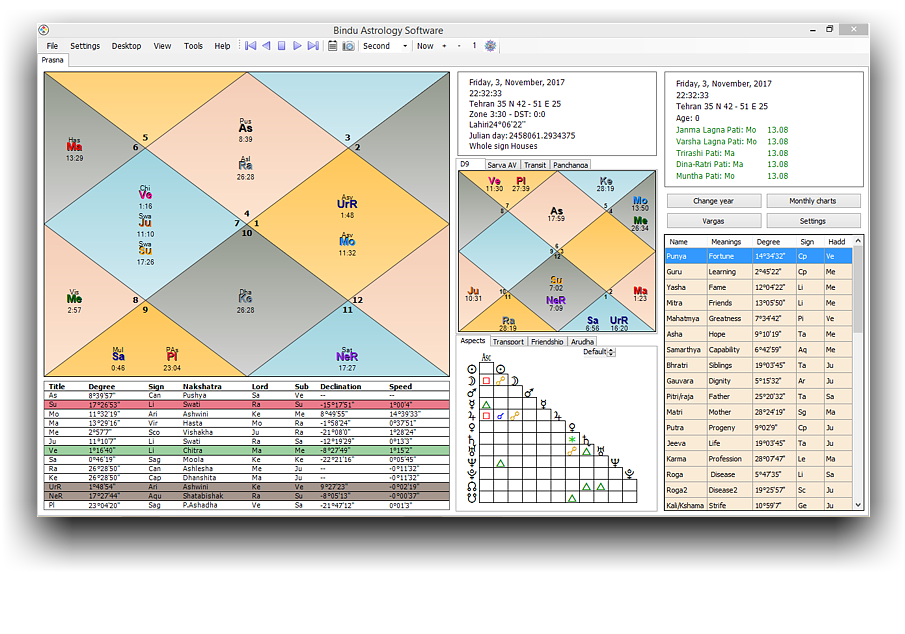Switch to the Arudha tab
905x634 pixels.
pyautogui.click(x=582, y=342)
